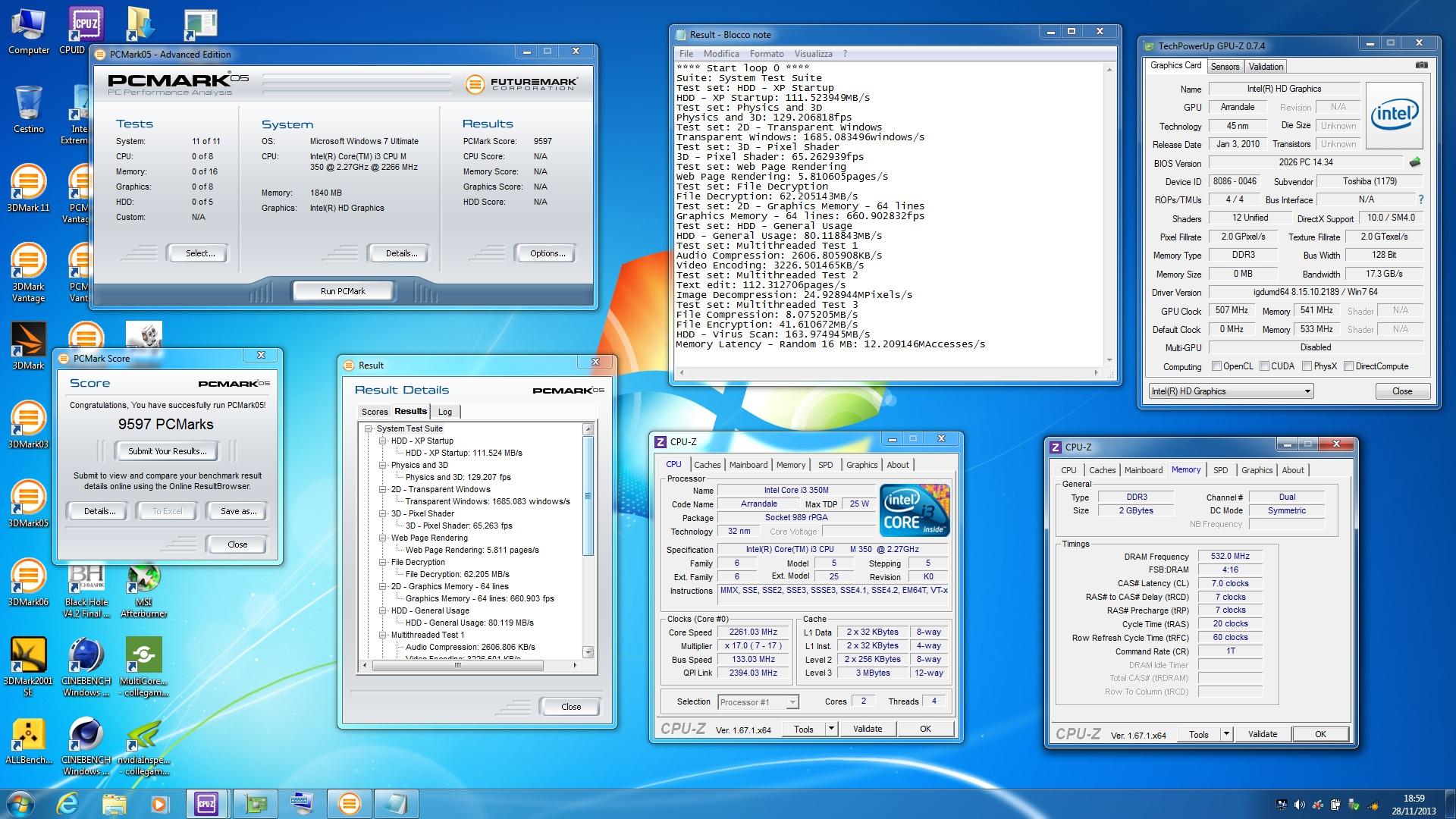1456x819 pixels.
Task: Open the Modifica menu in Blocco note
Action: click(721, 54)
